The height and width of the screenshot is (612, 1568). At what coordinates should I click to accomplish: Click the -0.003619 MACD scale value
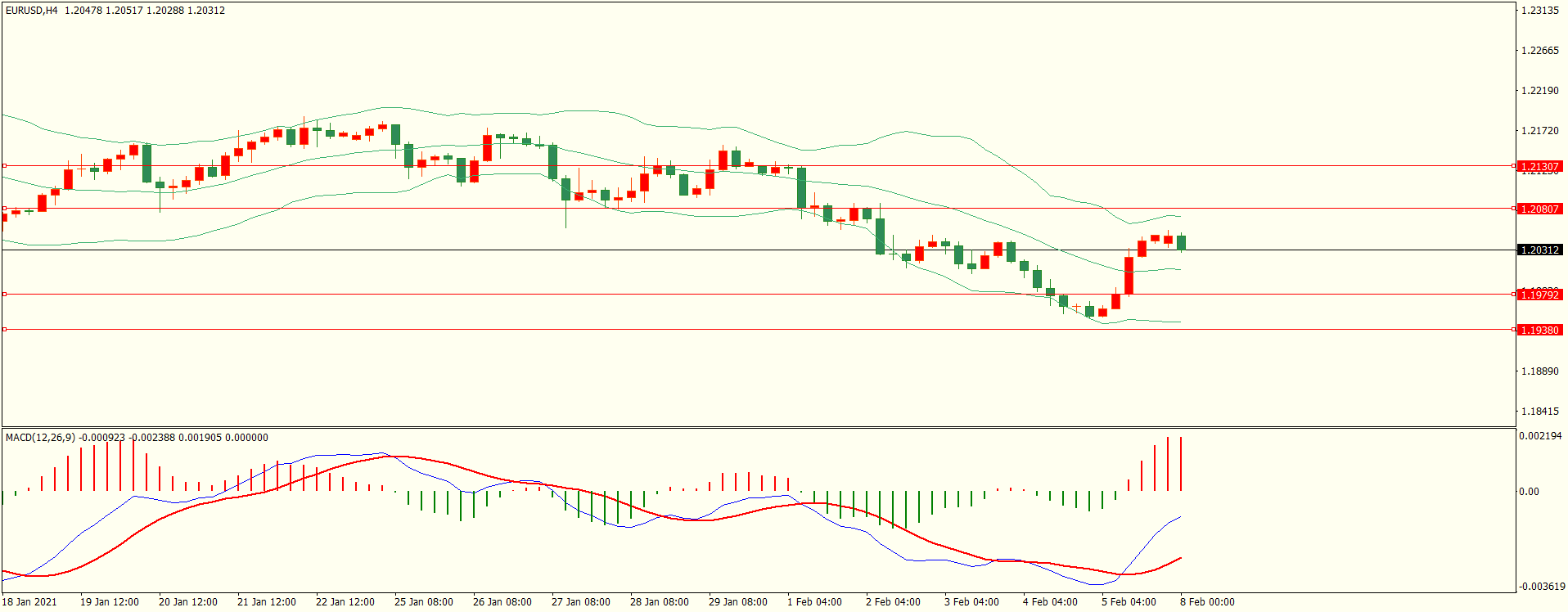point(1542,587)
